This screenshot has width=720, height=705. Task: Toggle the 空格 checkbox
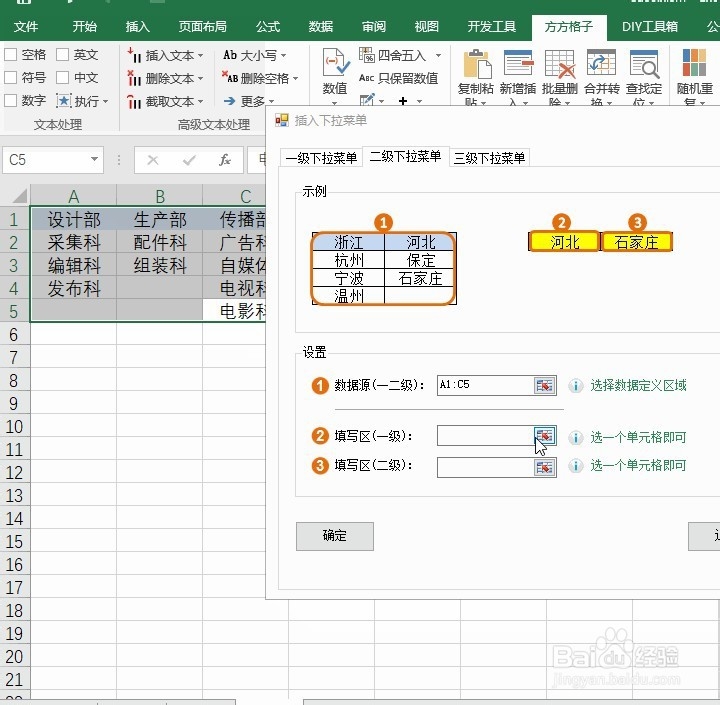click(11, 55)
